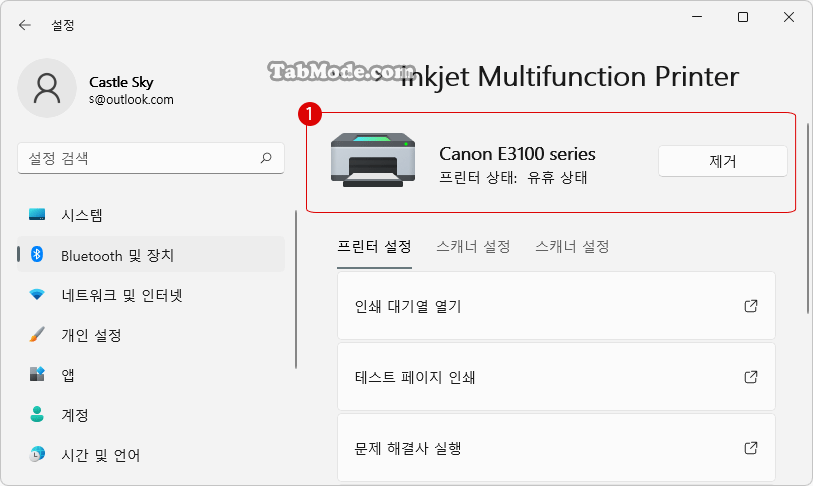Click external link icon for 테스트 페이지 인쇄
Screen dimensions: 813x486
coord(751,377)
